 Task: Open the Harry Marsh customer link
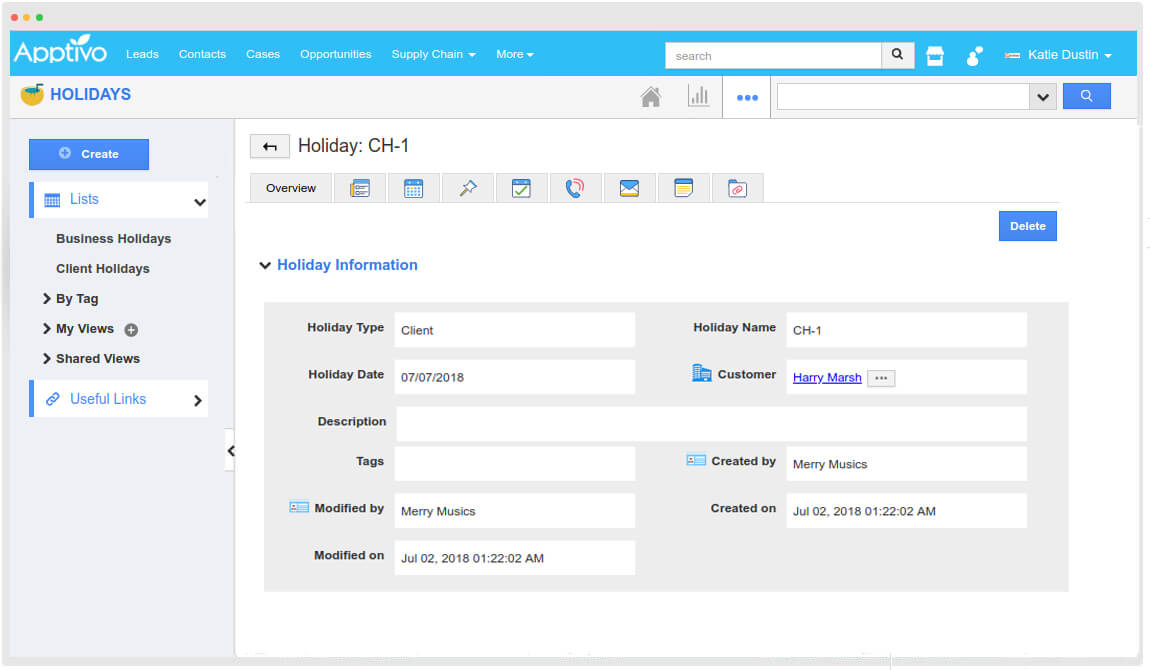pos(826,378)
